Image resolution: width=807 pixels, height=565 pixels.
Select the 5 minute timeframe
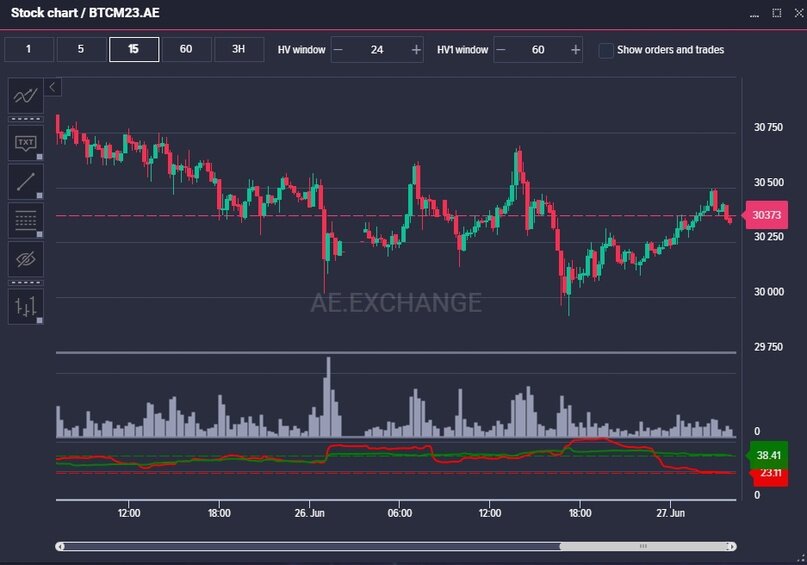[81, 49]
